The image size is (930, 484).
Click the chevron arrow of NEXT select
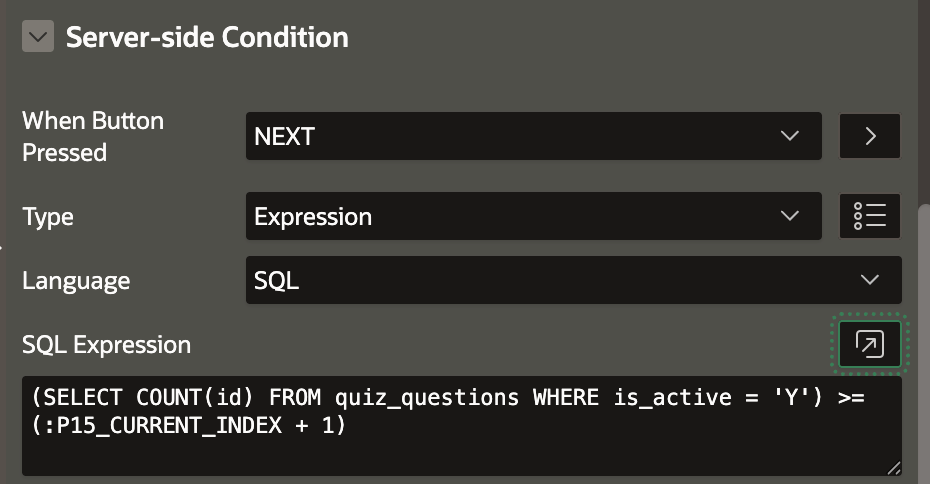click(790, 136)
